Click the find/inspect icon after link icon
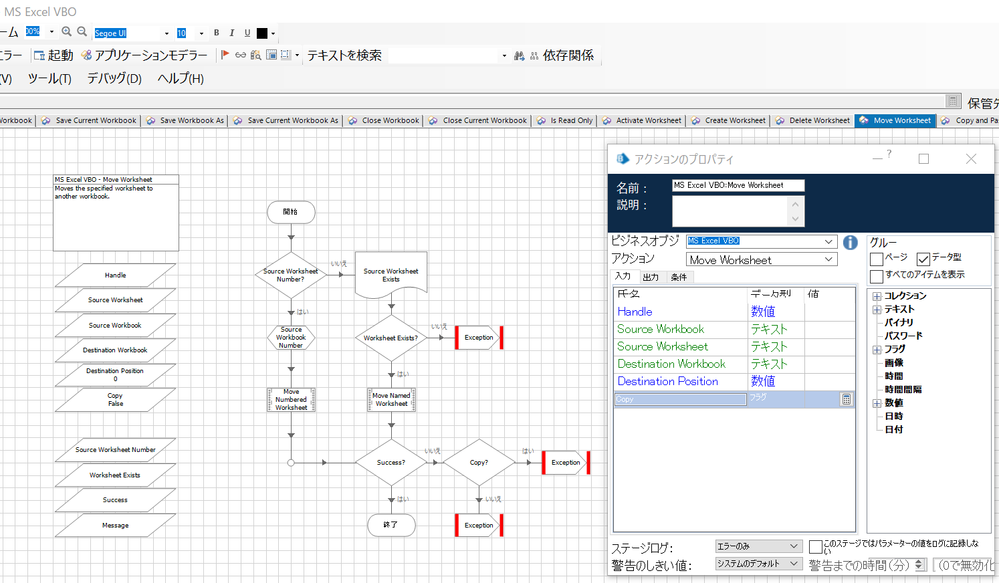Viewport: 999px width, 583px height. (255, 55)
